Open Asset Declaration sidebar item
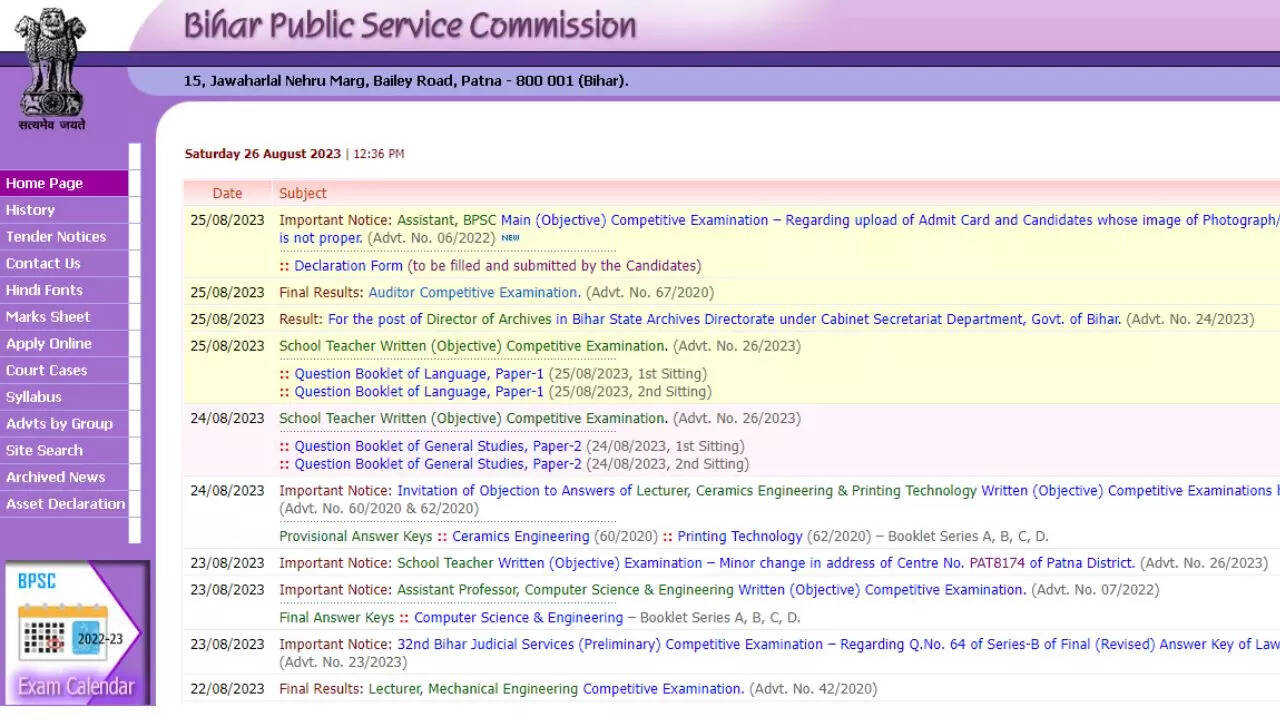 (65, 504)
